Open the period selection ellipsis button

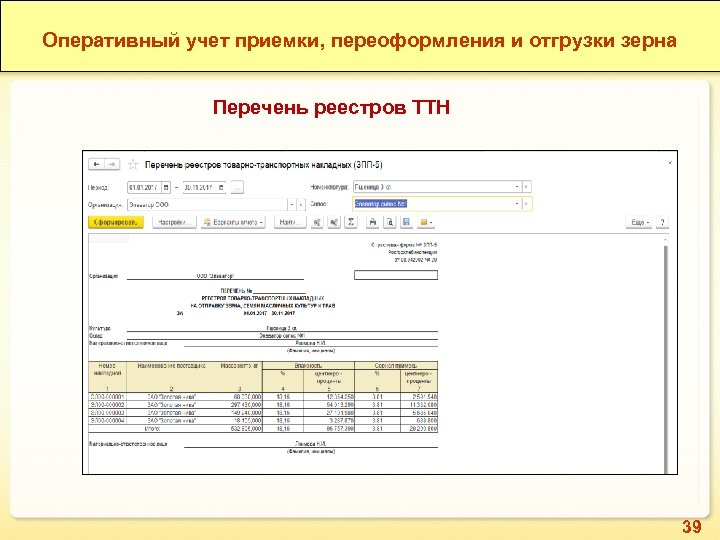click(x=237, y=187)
